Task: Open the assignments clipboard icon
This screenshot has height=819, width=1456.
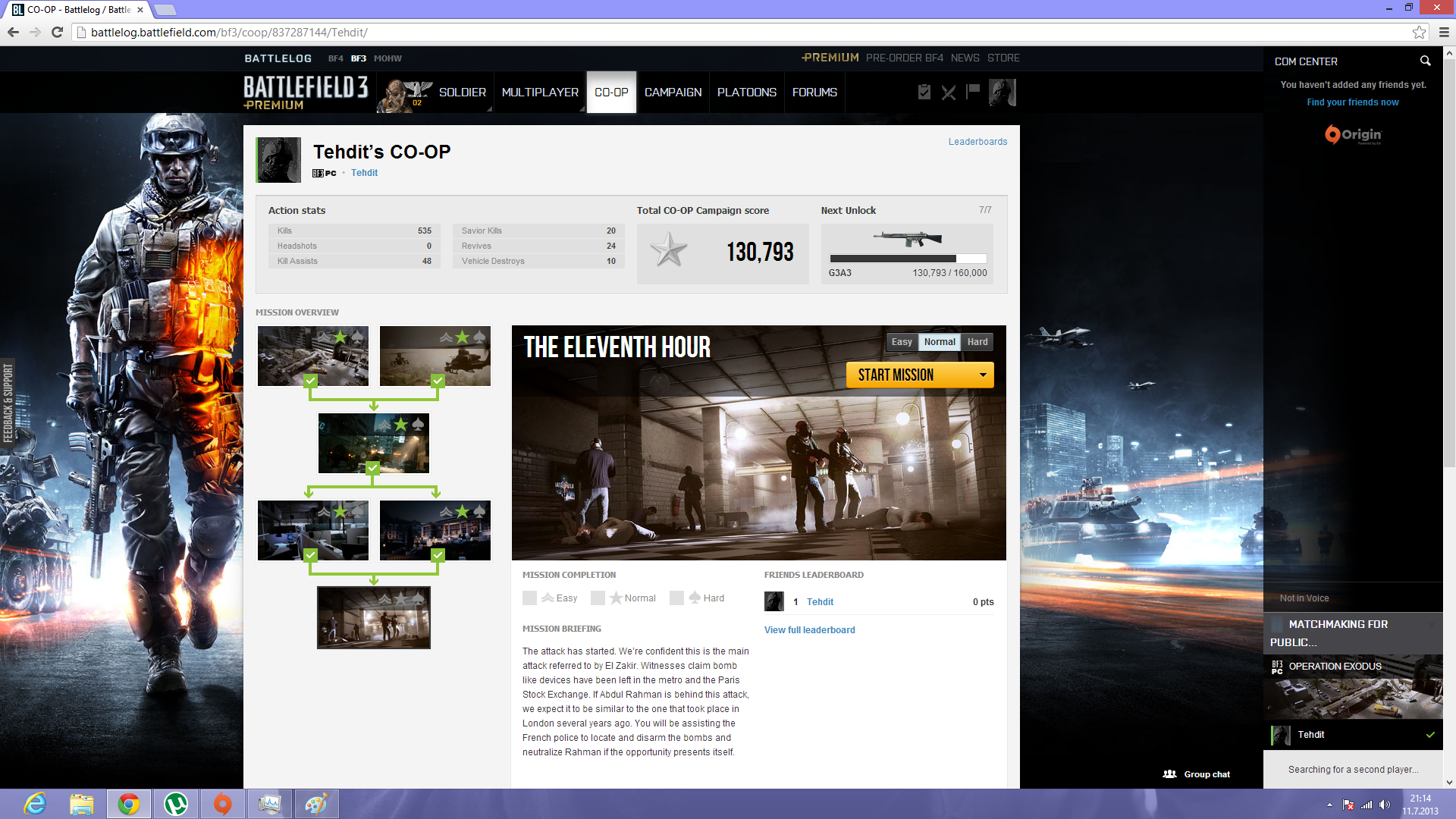Action: tap(924, 92)
